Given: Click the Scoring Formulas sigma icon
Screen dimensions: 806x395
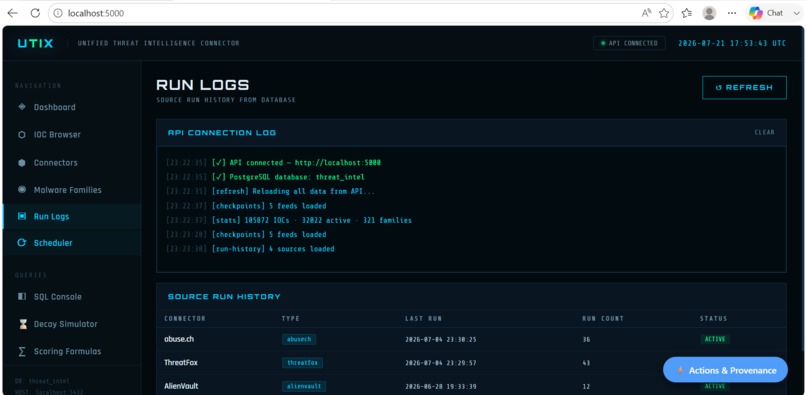Looking at the screenshot, I should 22,351.
